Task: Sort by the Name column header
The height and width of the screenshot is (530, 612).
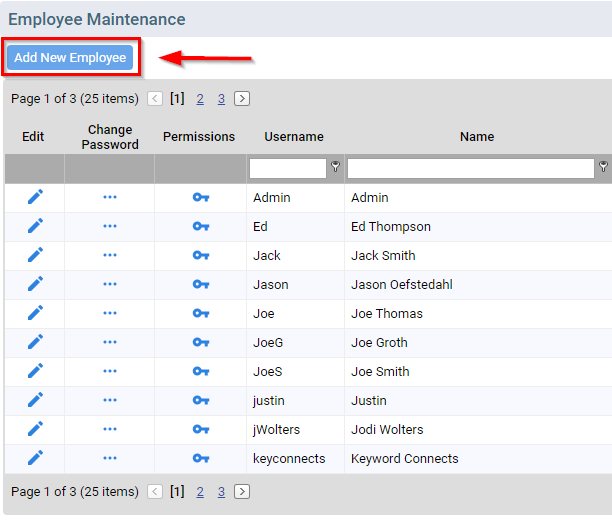Action: [x=477, y=137]
